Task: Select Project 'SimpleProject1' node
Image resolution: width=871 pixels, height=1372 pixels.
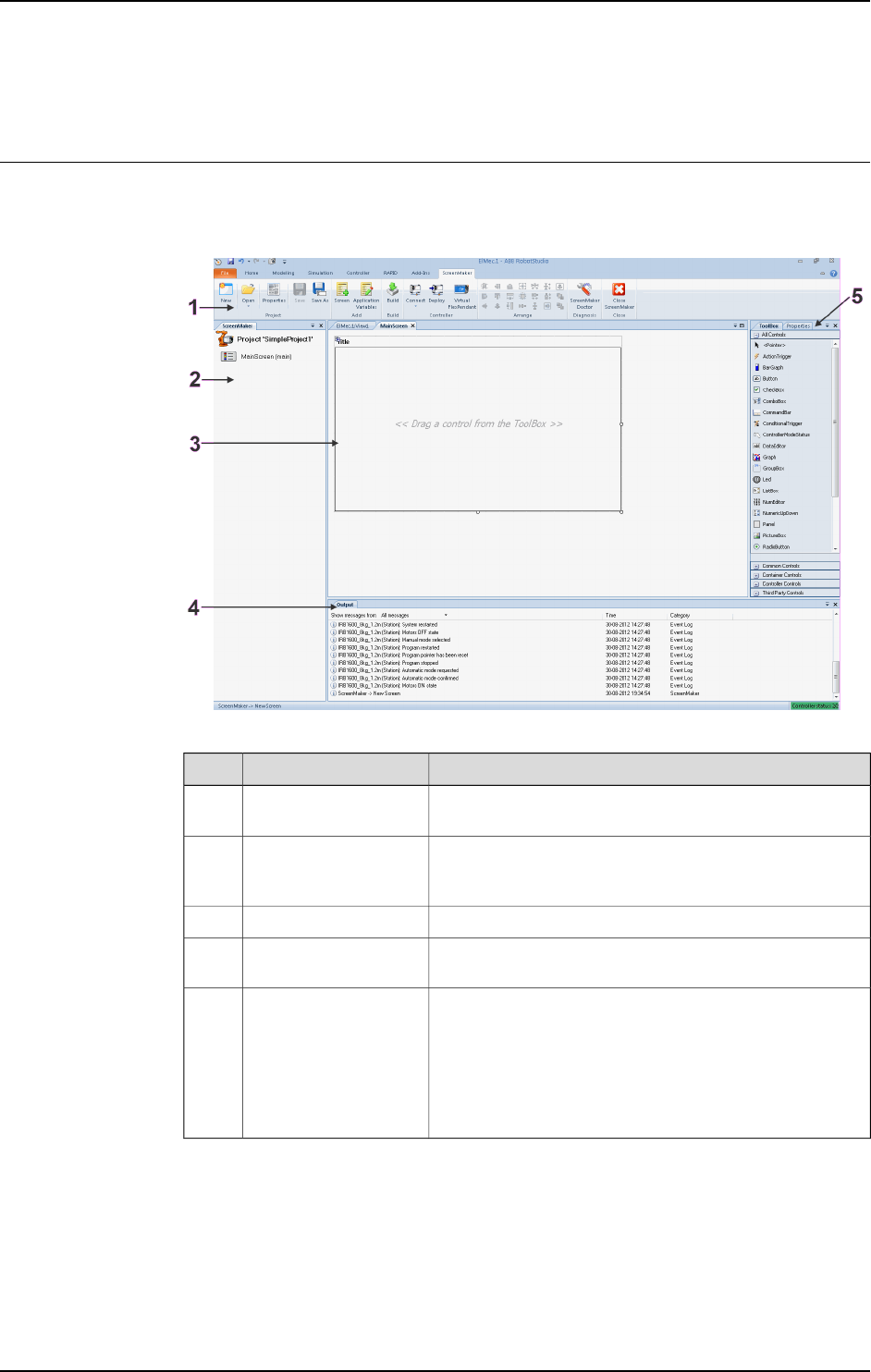Action: point(265,339)
